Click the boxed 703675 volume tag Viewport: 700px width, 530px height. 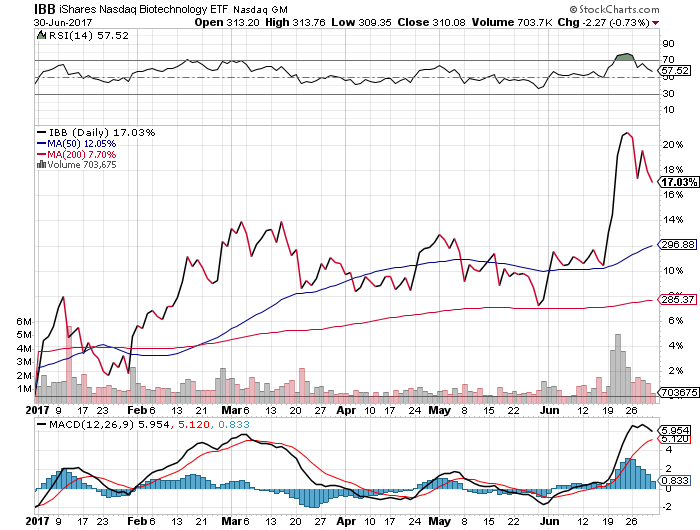[x=679, y=392]
